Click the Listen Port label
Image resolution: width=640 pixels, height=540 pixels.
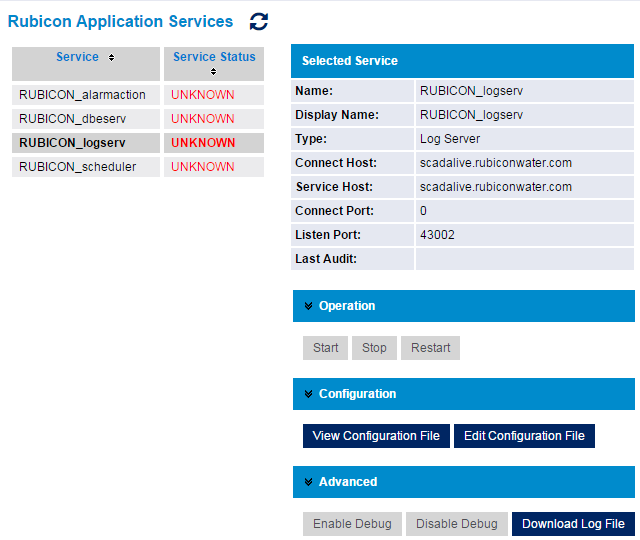[x=328, y=235]
